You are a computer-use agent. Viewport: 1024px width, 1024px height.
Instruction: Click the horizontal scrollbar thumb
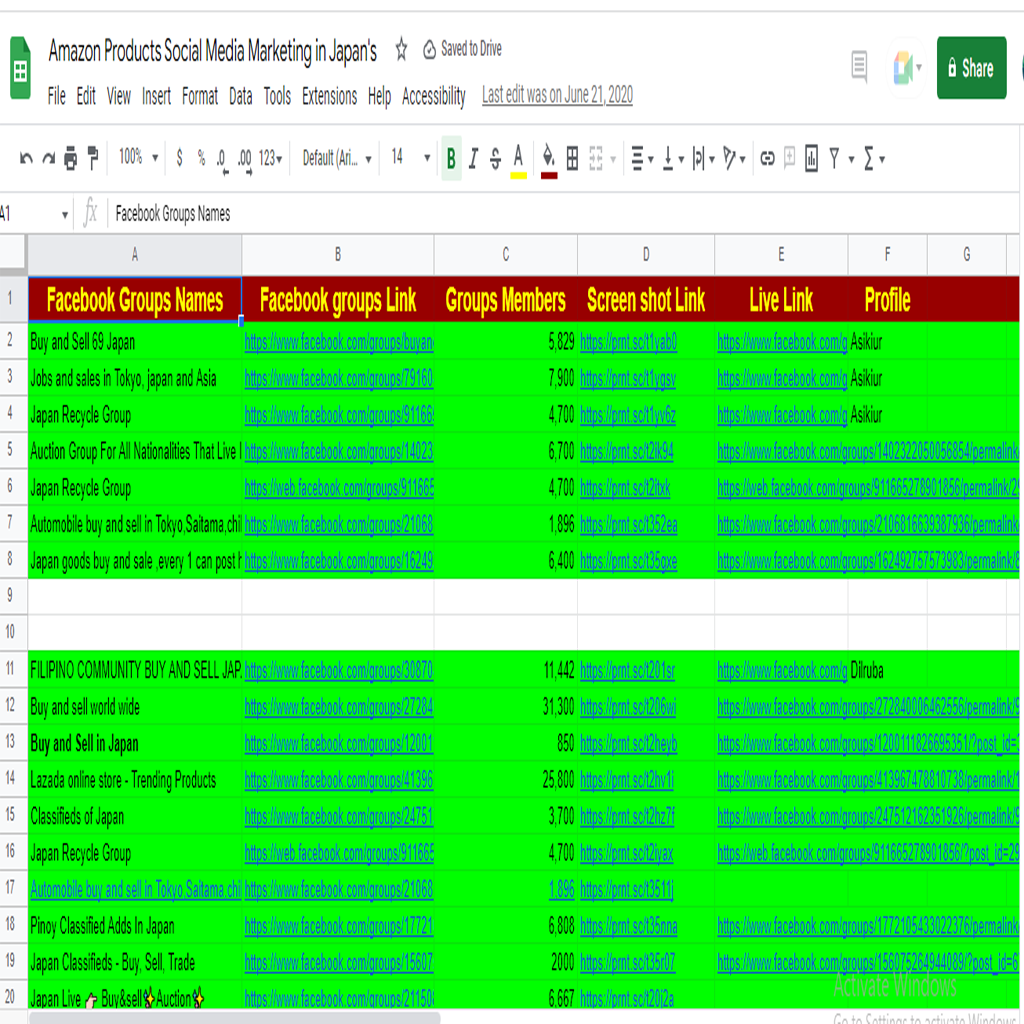point(235,1017)
